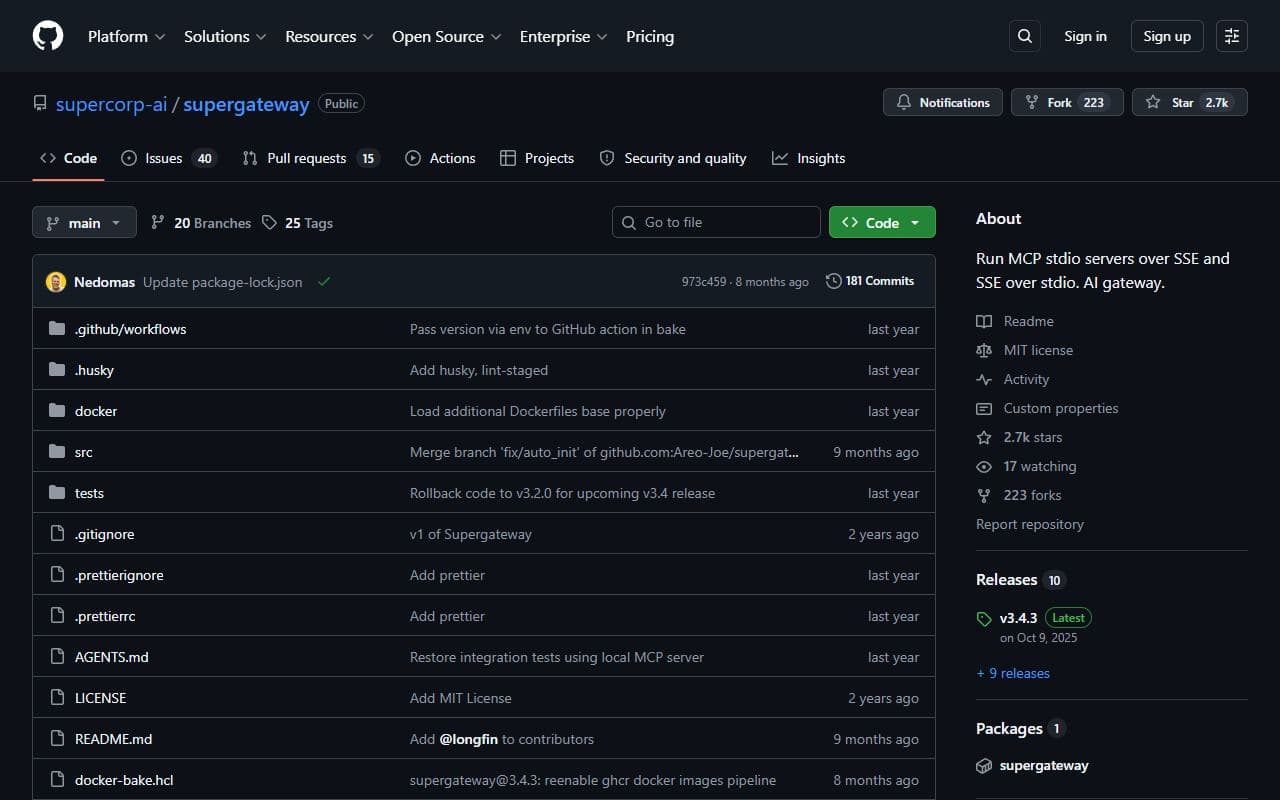Image resolution: width=1280 pixels, height=800 pixels.
Task: View the 20 Branches link
Action: pyautogui.click(x=201, y=223)
